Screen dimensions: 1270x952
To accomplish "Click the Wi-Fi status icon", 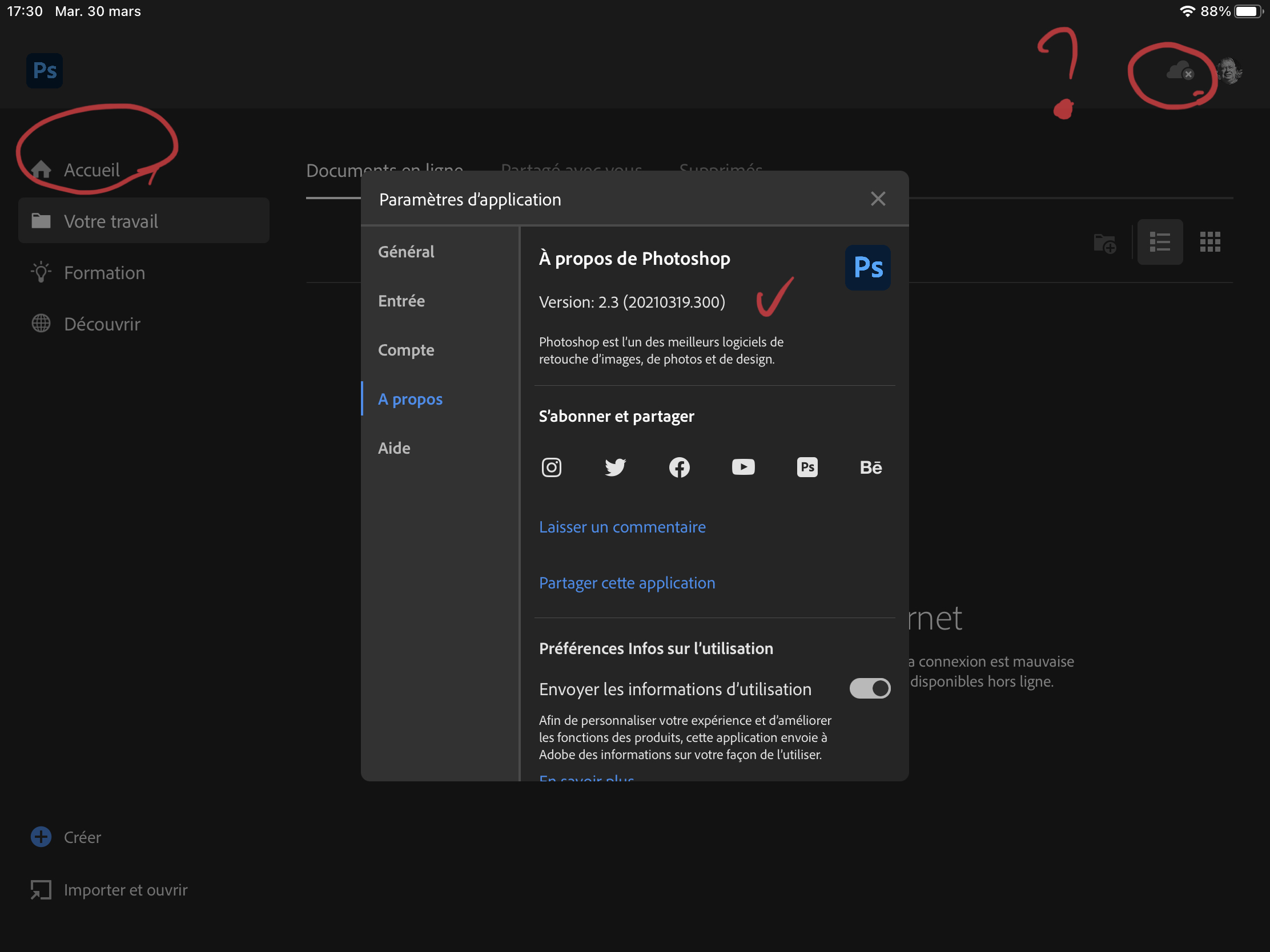I will coord(1187,11).
